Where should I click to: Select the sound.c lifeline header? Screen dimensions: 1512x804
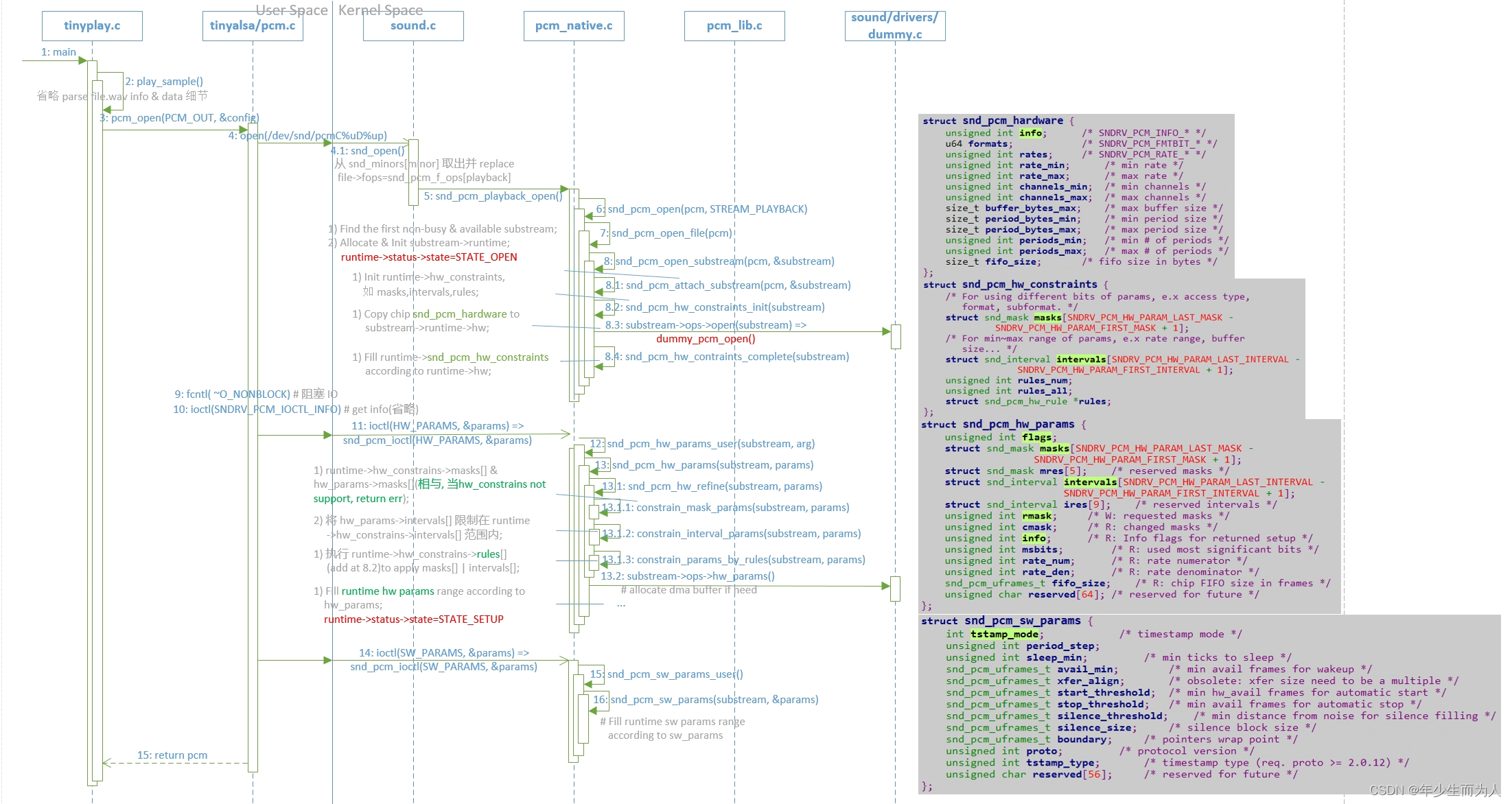[413, 26]
